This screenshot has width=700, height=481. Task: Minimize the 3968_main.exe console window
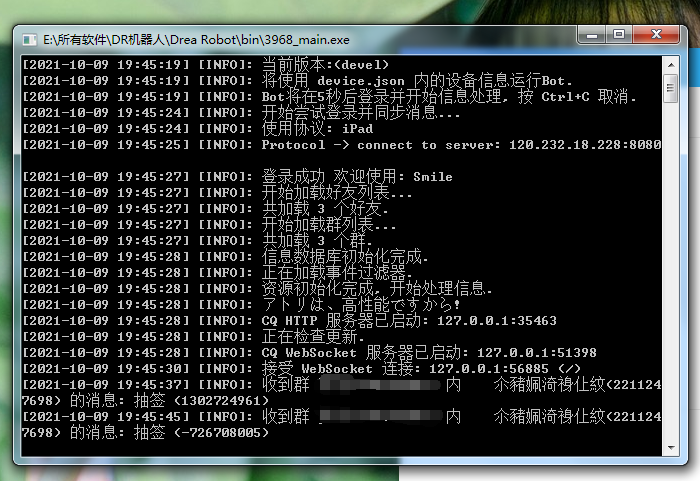pos(592,35)
